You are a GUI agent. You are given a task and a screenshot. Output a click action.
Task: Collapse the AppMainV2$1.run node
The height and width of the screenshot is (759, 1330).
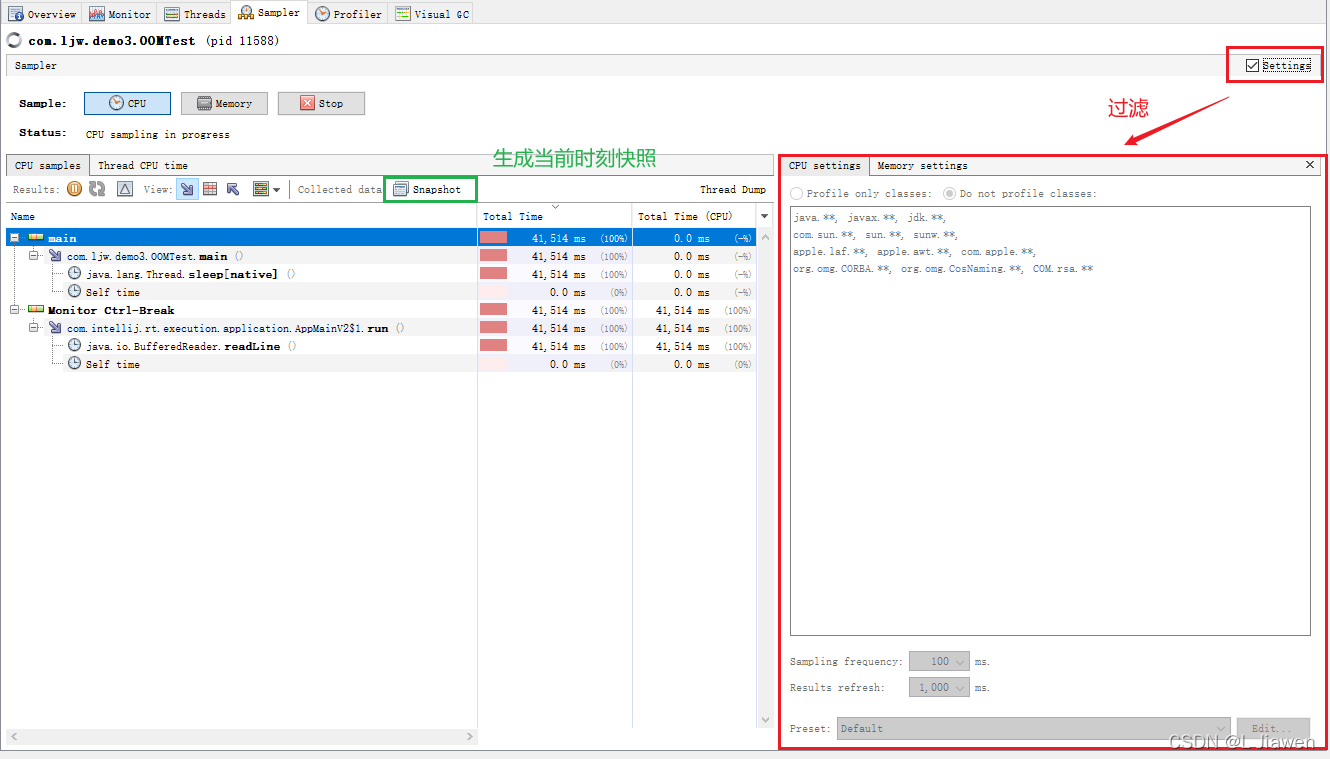click(34, 328)
